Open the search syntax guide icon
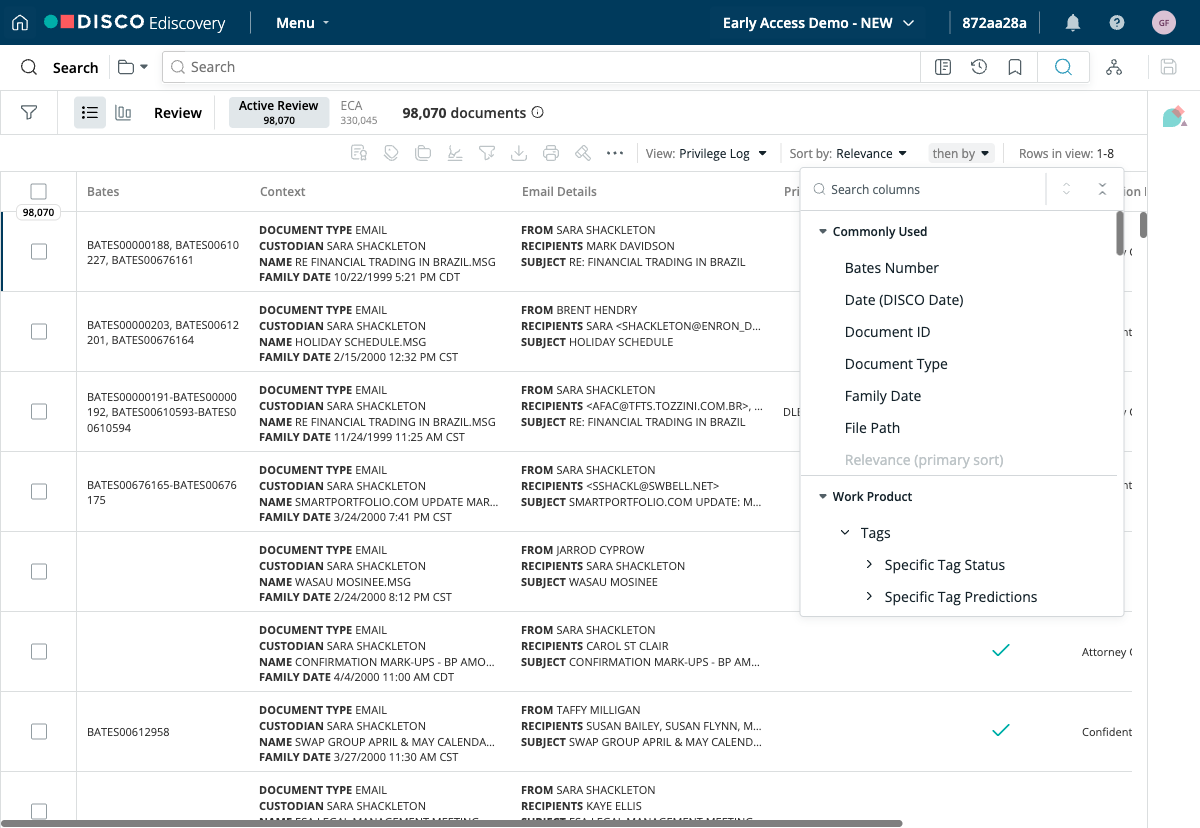The width and height of the screenshot is (1200, 828). click(x=942, y=67)
